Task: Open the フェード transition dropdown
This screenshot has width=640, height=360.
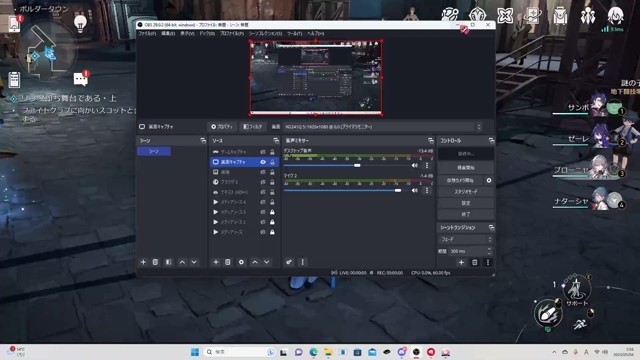Action: point(466,239)
